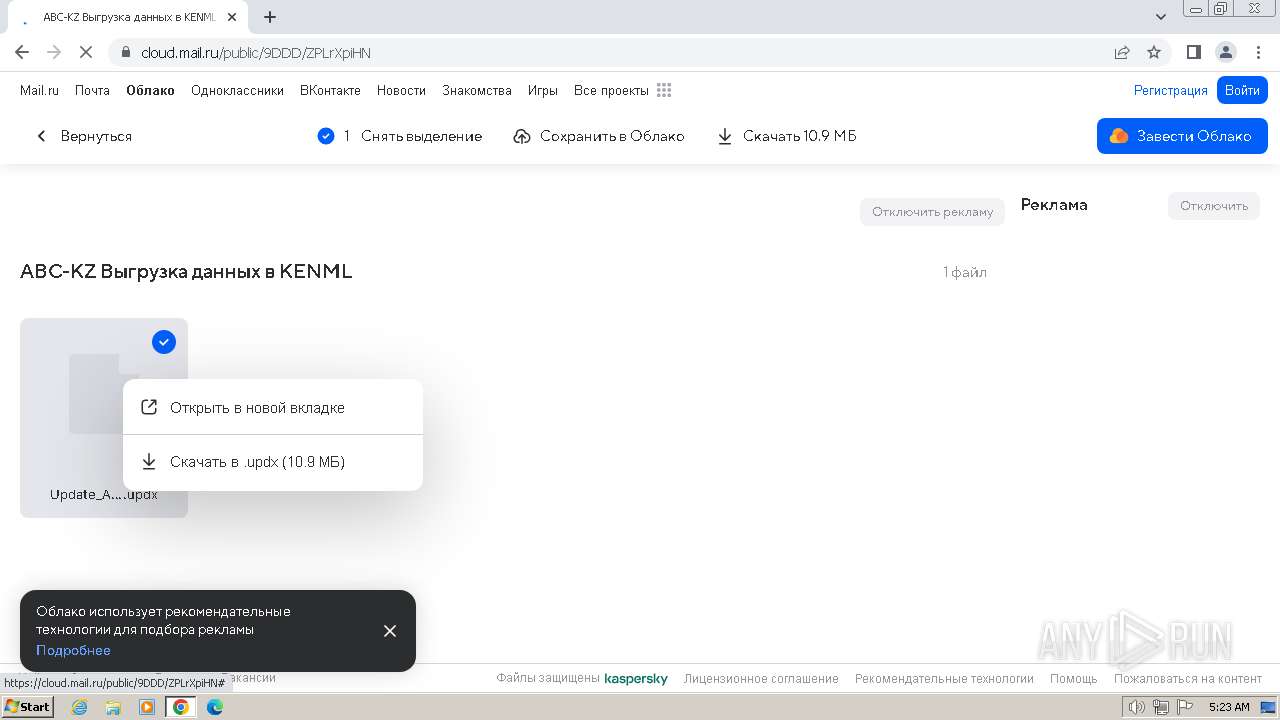Open Mail.ru link in top navigation
The height and width of the screenshot is (720, 1280).
(39, 90)
